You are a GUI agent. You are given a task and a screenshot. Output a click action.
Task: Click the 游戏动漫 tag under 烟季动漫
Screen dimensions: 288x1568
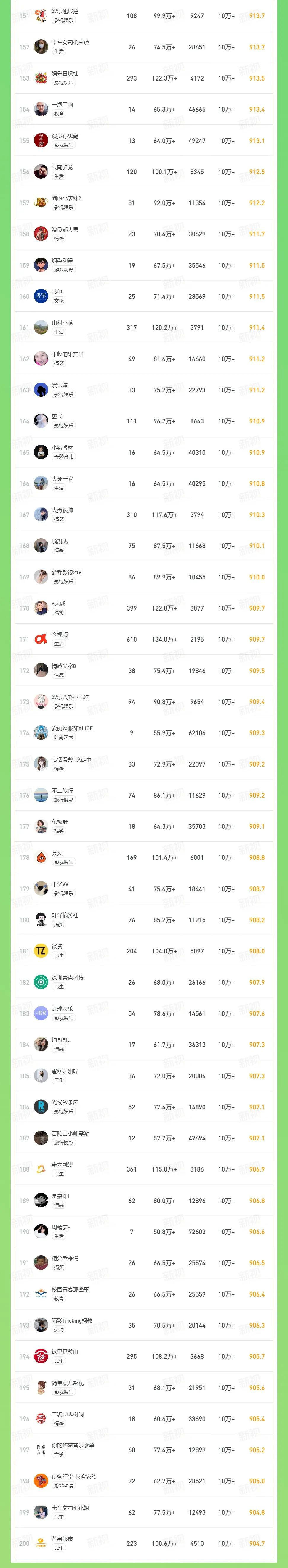tap(63, 270)
